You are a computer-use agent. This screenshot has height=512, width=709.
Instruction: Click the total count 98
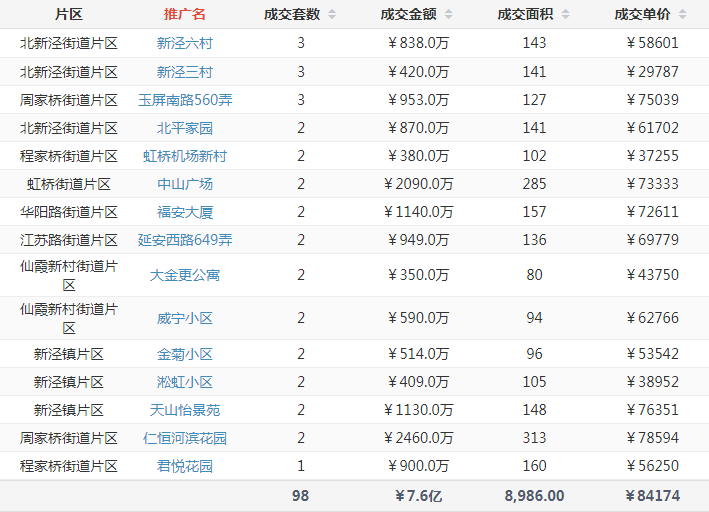(301, 496)
